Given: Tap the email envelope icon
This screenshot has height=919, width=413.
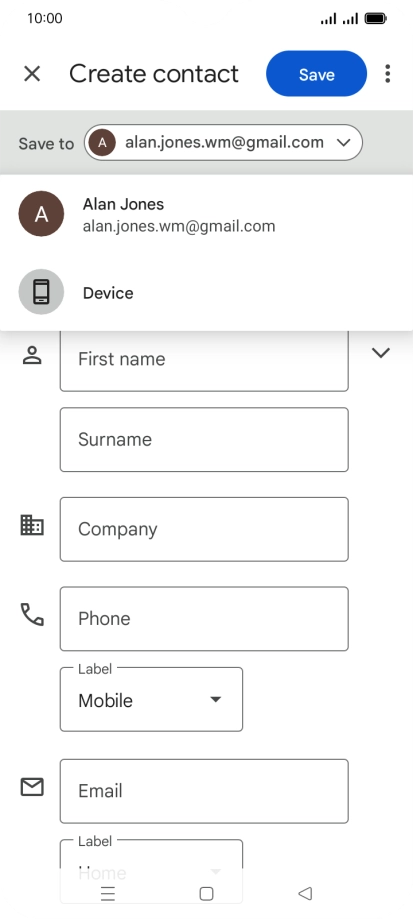Looking at the screenshot, I should pyautogui.click(x=32, y=787).
